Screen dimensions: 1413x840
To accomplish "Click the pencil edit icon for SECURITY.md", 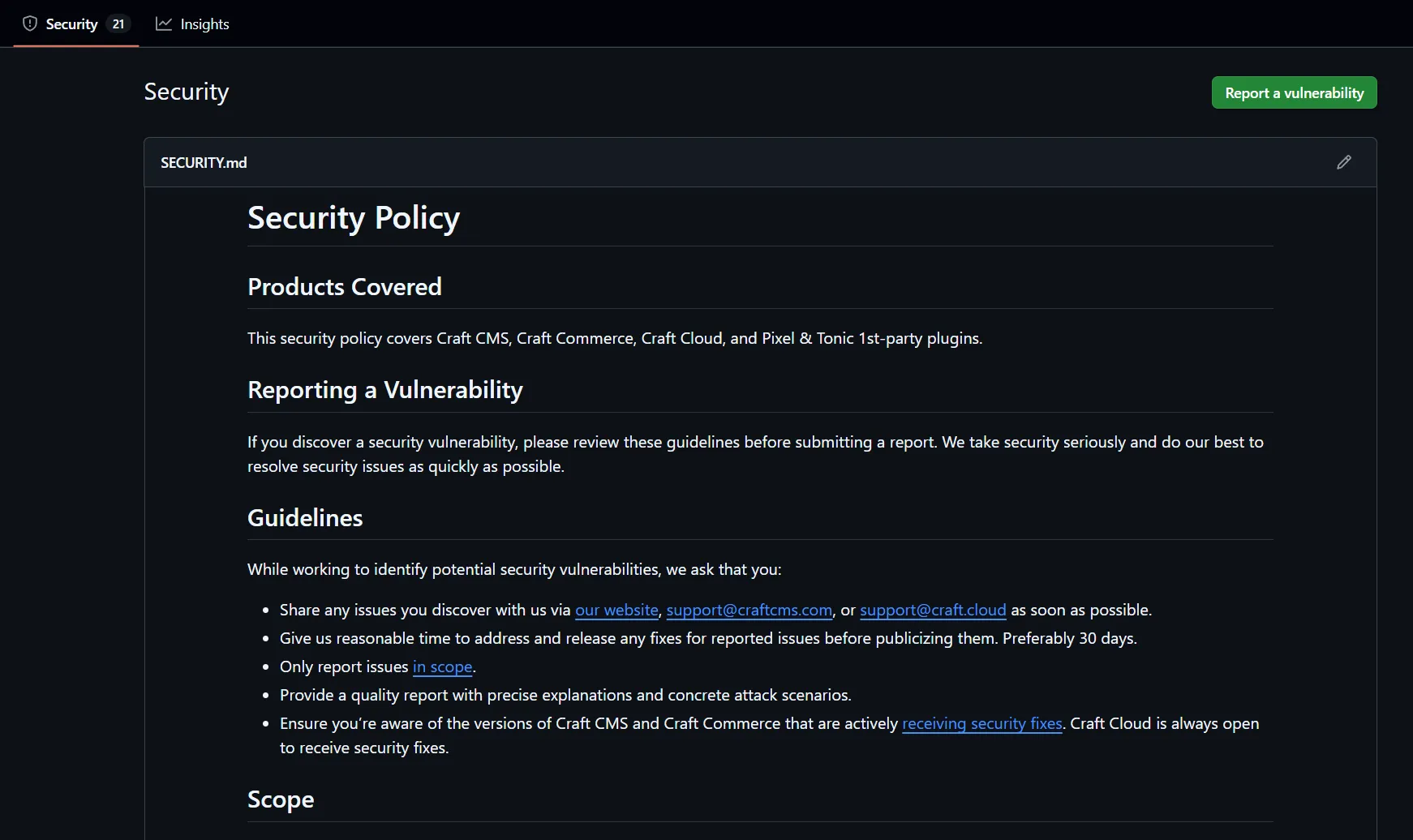I will pyautogui.click(x=1344, y=162).
